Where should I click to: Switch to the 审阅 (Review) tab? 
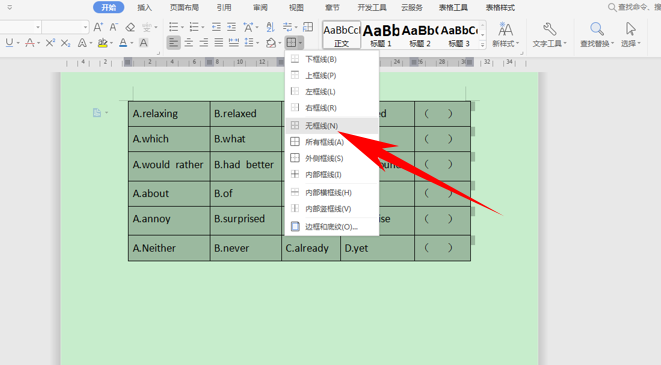[x=260, y=8]
